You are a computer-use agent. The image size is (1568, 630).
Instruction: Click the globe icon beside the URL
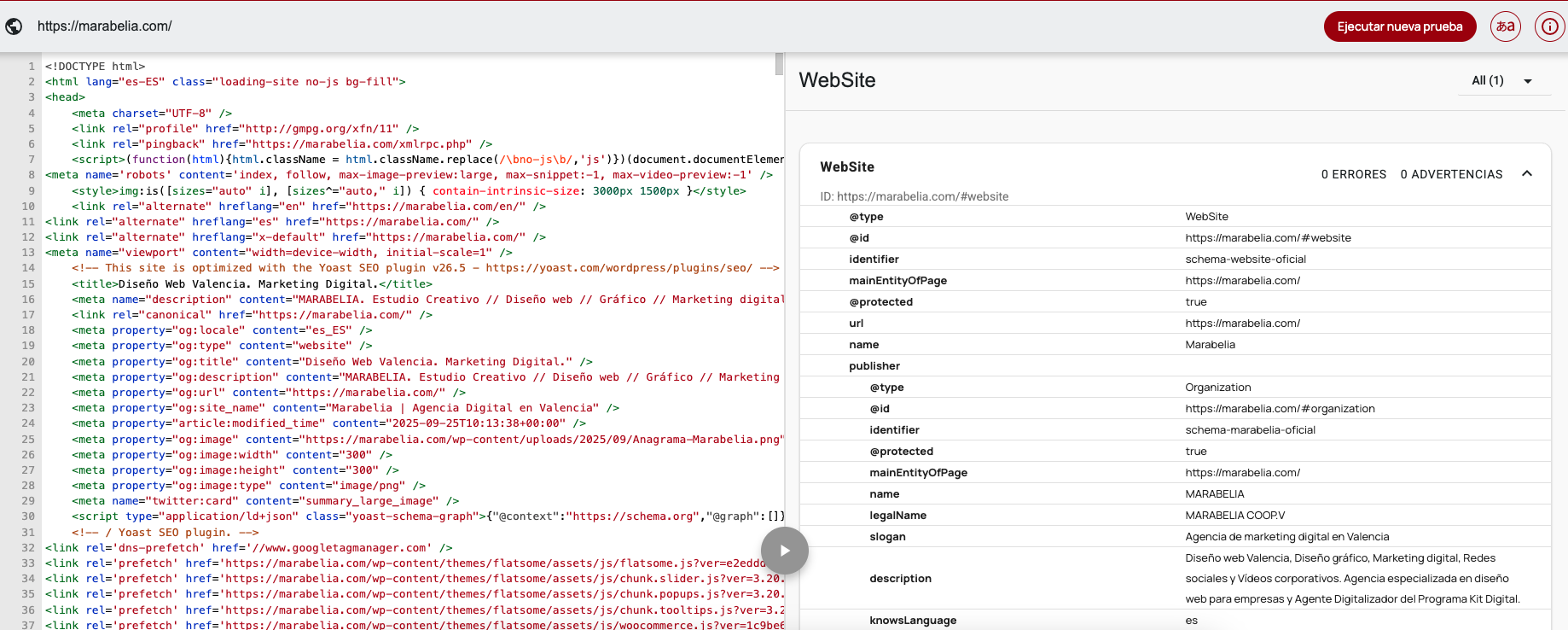pyautogui.click(x=14, y=26)
